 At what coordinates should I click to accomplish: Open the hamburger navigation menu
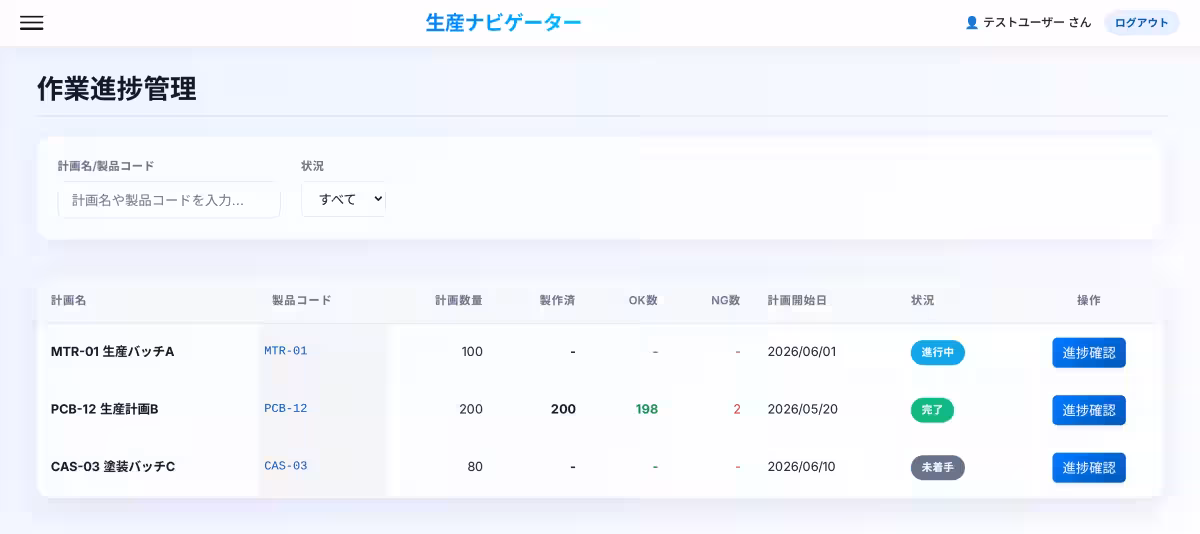click(32, 23)
